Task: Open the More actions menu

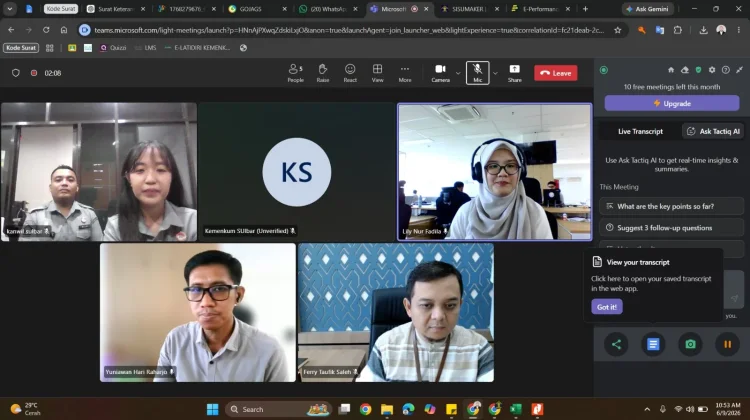Action: [405, 73]
